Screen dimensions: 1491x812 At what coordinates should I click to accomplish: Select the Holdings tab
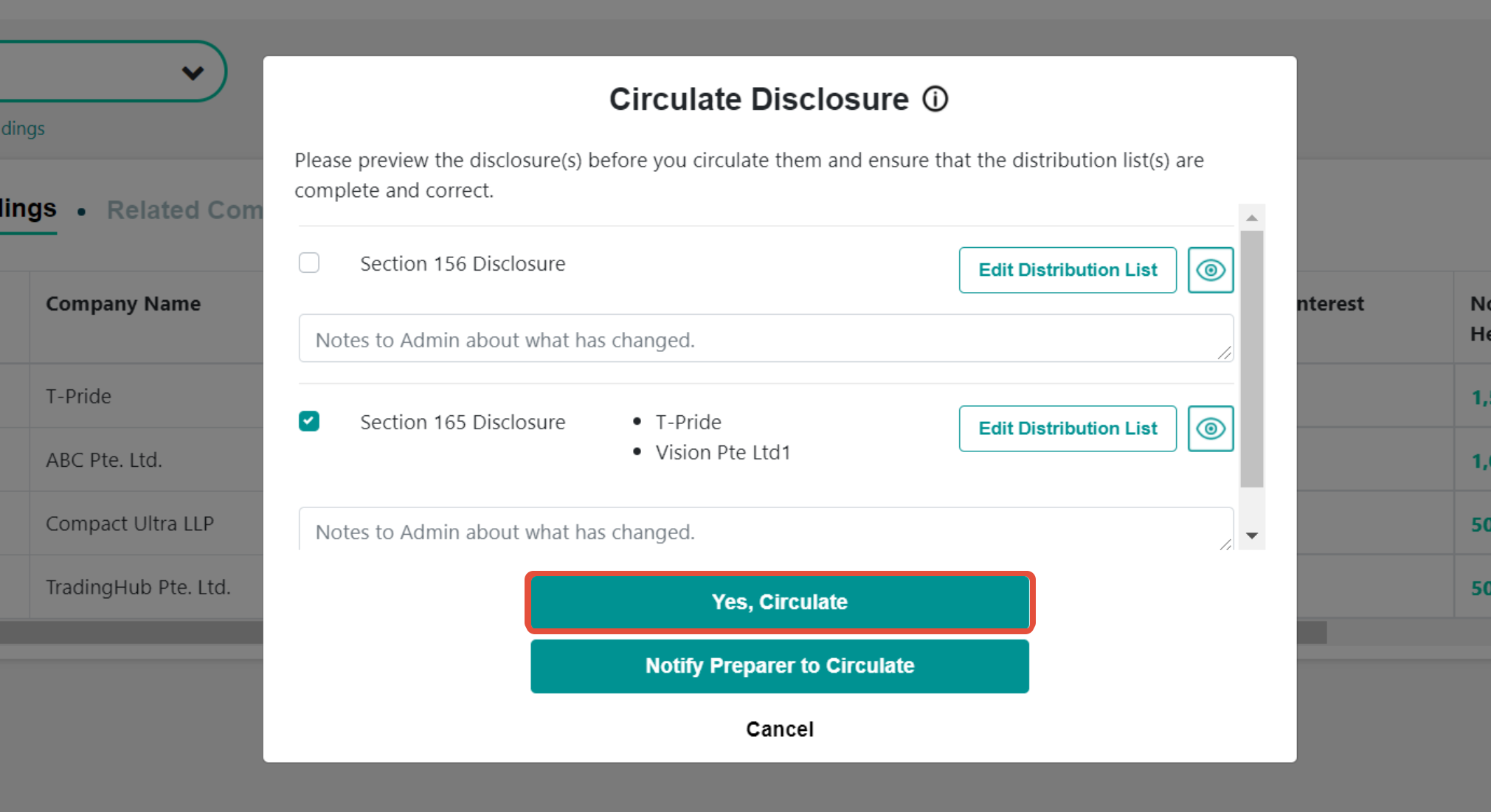[28, 208]
